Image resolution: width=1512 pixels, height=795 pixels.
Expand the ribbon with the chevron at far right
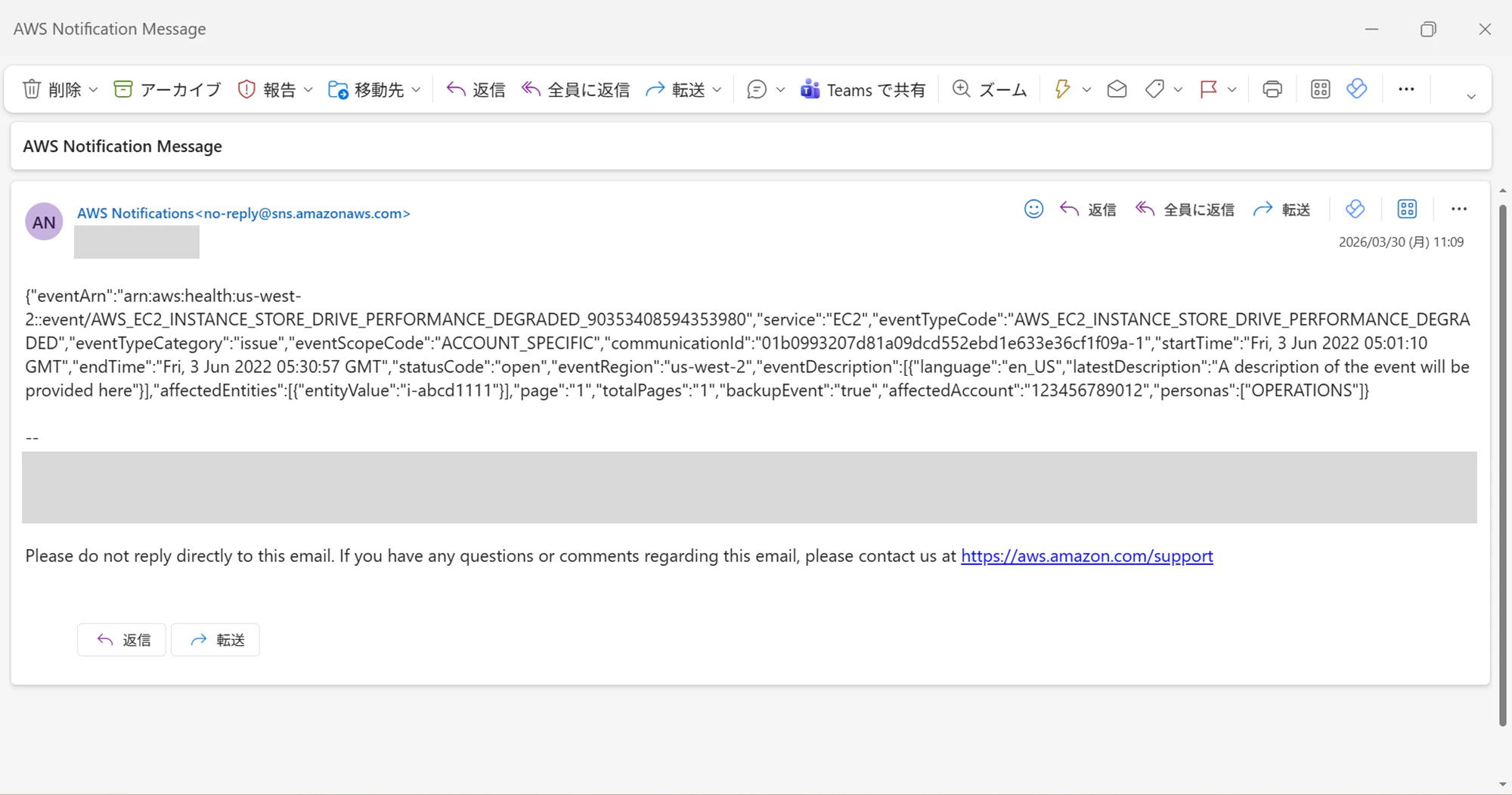pyautogui.click(x=1471, y=96)
